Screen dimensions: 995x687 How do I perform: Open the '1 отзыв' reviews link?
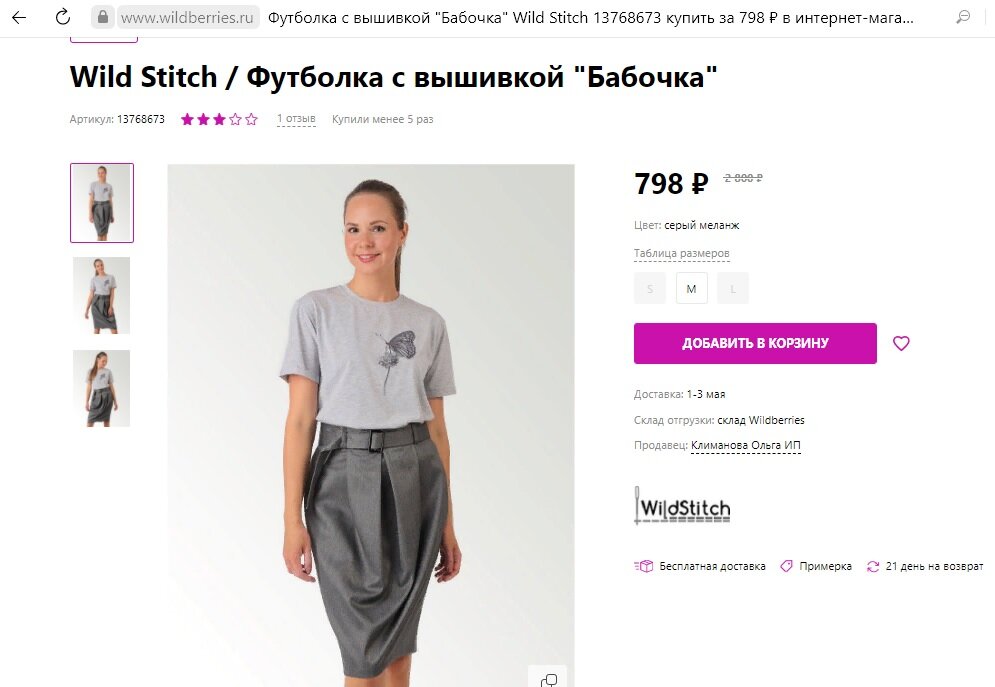coord(296,119)
